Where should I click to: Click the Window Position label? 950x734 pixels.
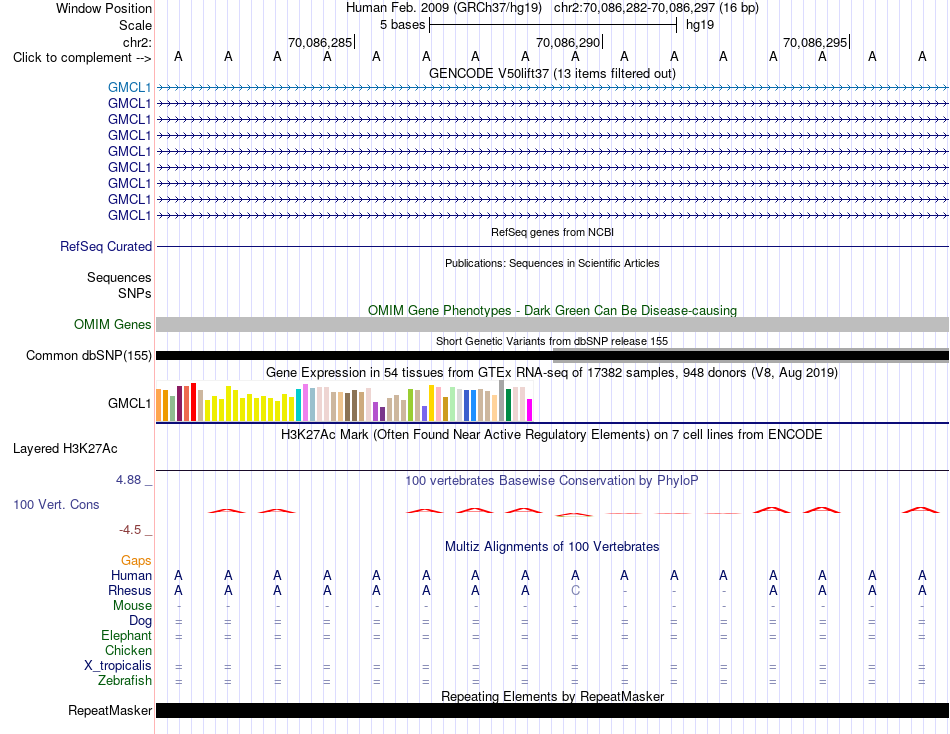tap(104, 8)
